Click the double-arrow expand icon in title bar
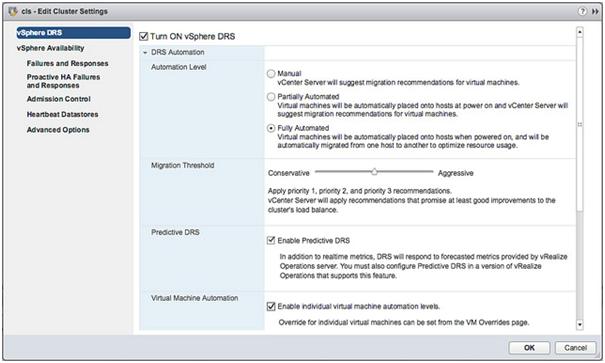This screenshot has width=605, height=363. click(595, 12)
